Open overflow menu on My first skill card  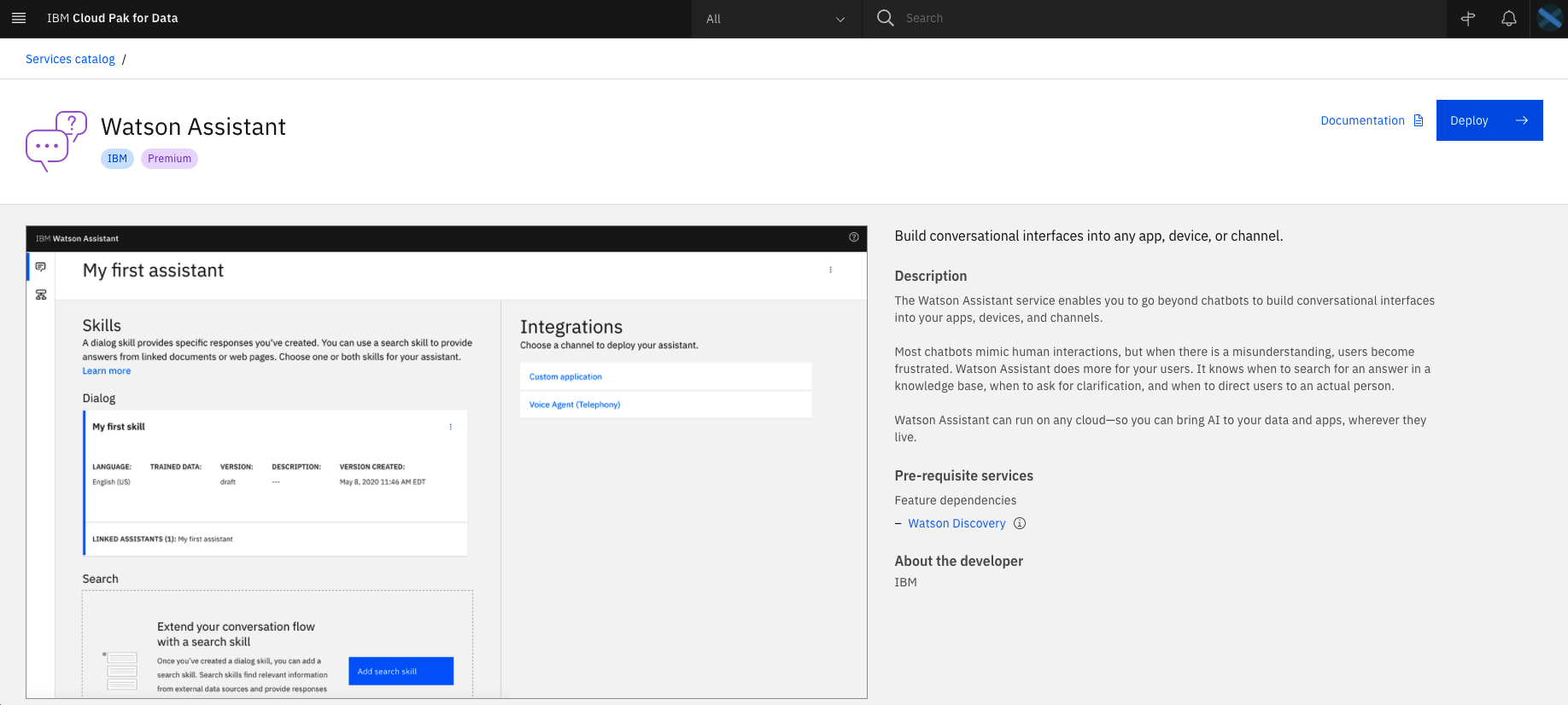click(451, 427)
